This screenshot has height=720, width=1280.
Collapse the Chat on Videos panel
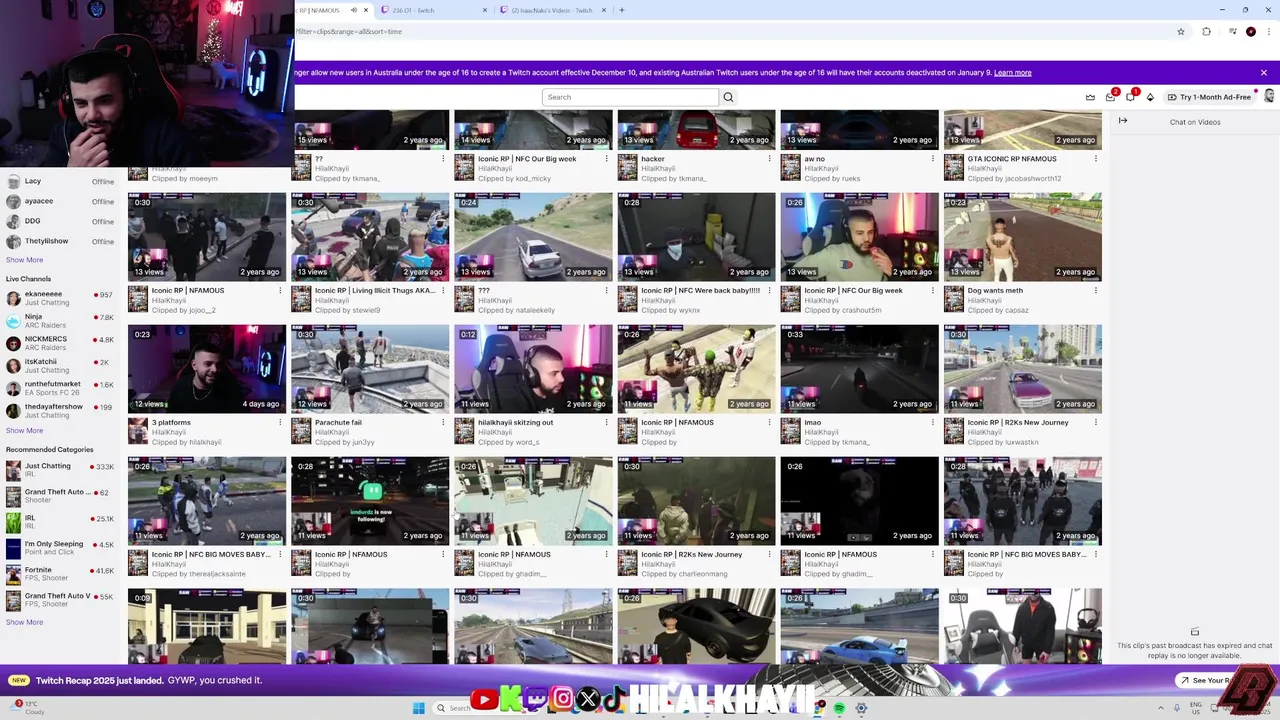pyautogui.click(x=1123, y=121)
